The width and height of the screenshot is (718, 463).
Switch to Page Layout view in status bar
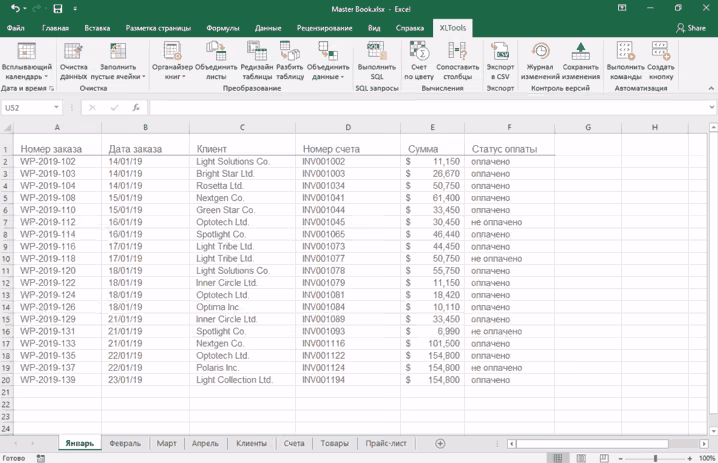(x=581, y=458)
